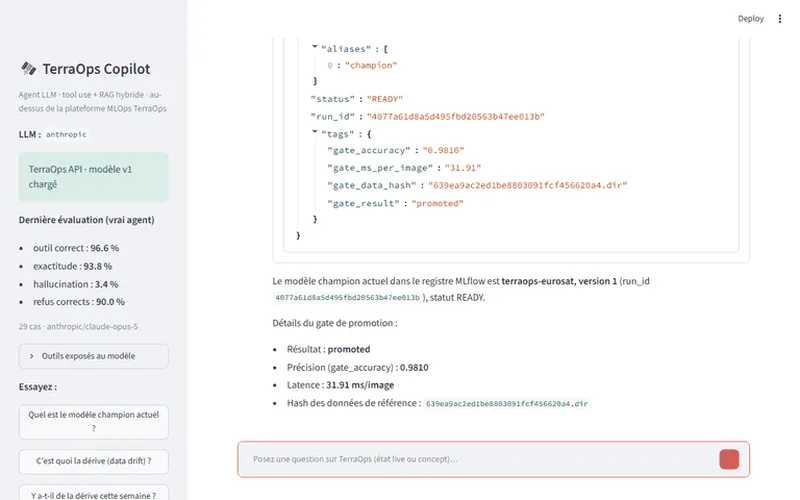The height and width of the screenshot is (500, 800).
Task: Collapse the "tags" JSON object arrow
Action: point(315,132)
